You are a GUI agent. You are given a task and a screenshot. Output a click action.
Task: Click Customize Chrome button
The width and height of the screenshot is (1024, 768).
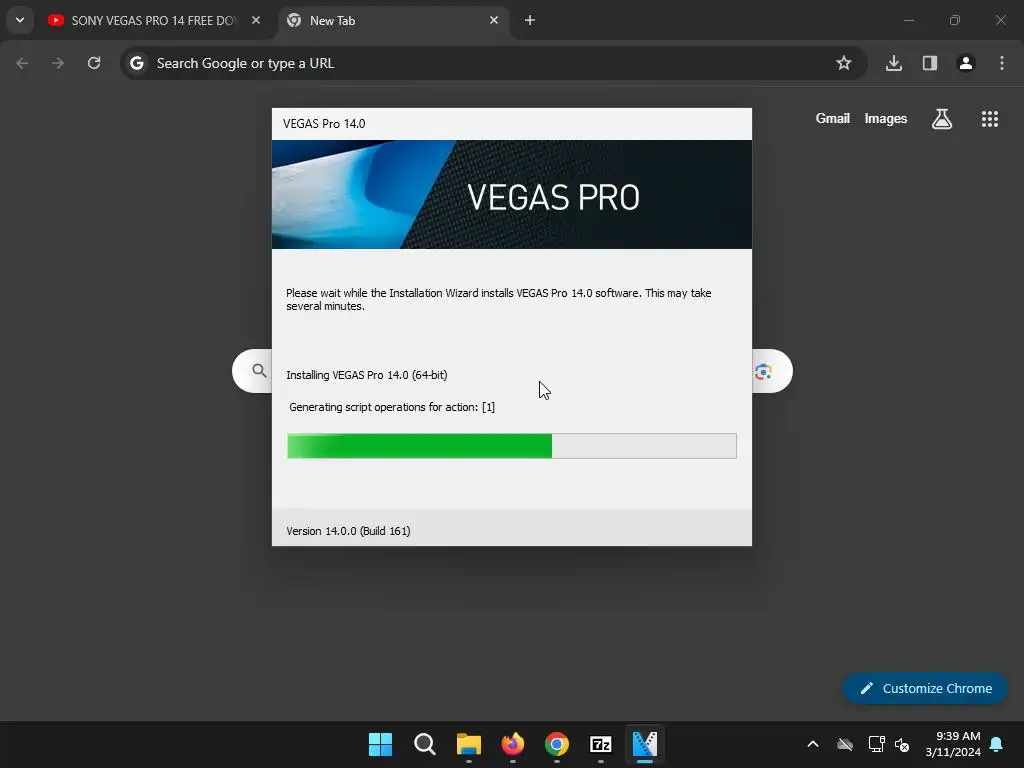[x=925, y=688]
